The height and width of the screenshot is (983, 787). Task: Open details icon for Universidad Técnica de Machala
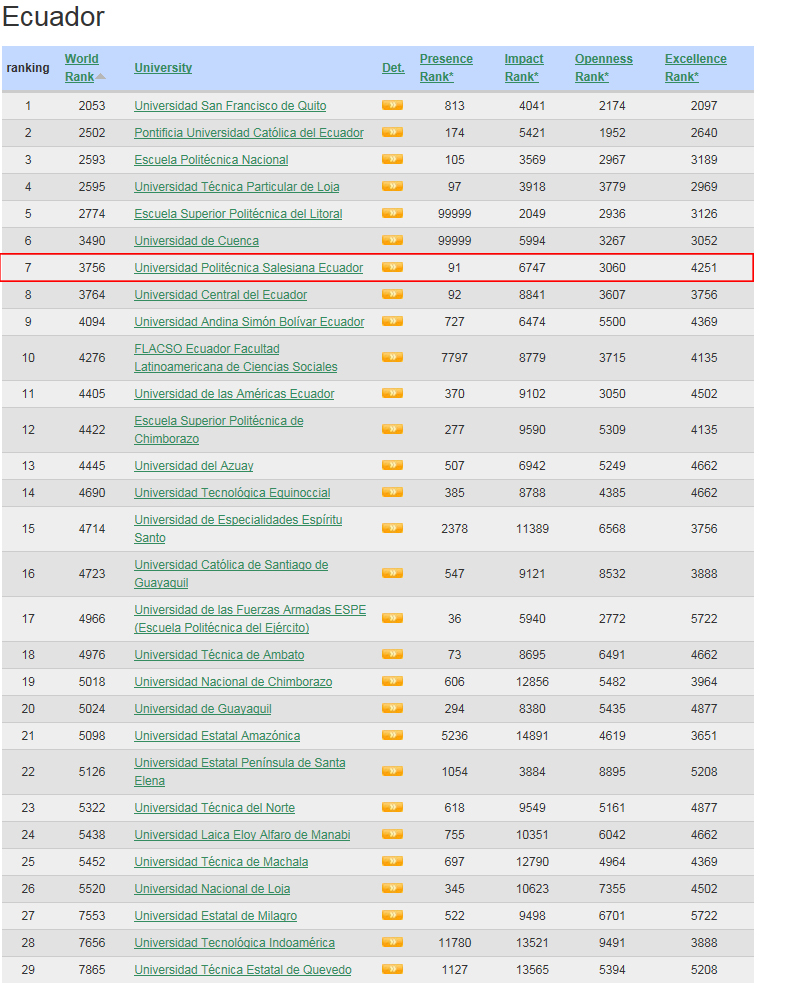[393, 861]
